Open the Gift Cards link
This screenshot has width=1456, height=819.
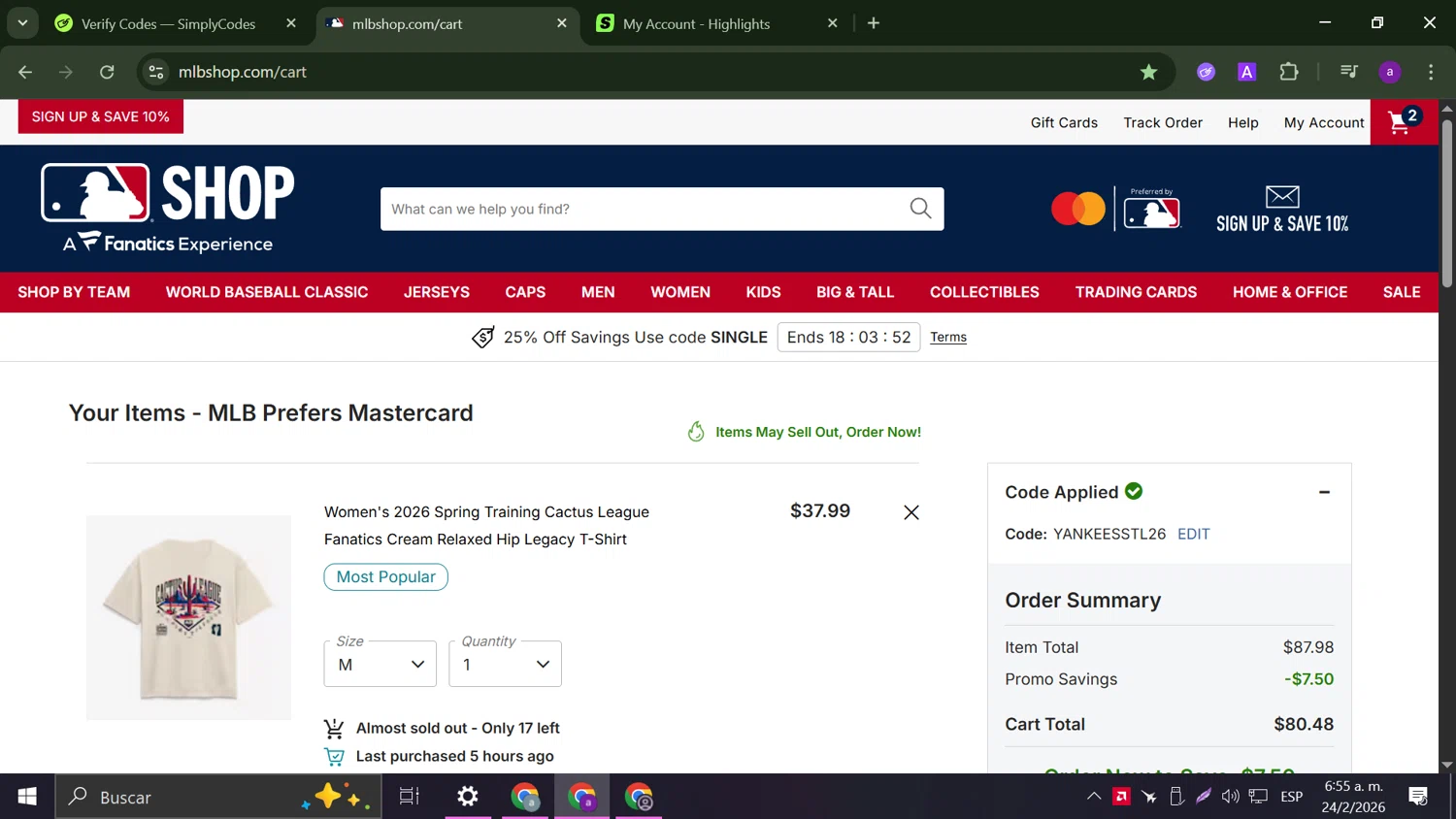tap(1064, 122)
